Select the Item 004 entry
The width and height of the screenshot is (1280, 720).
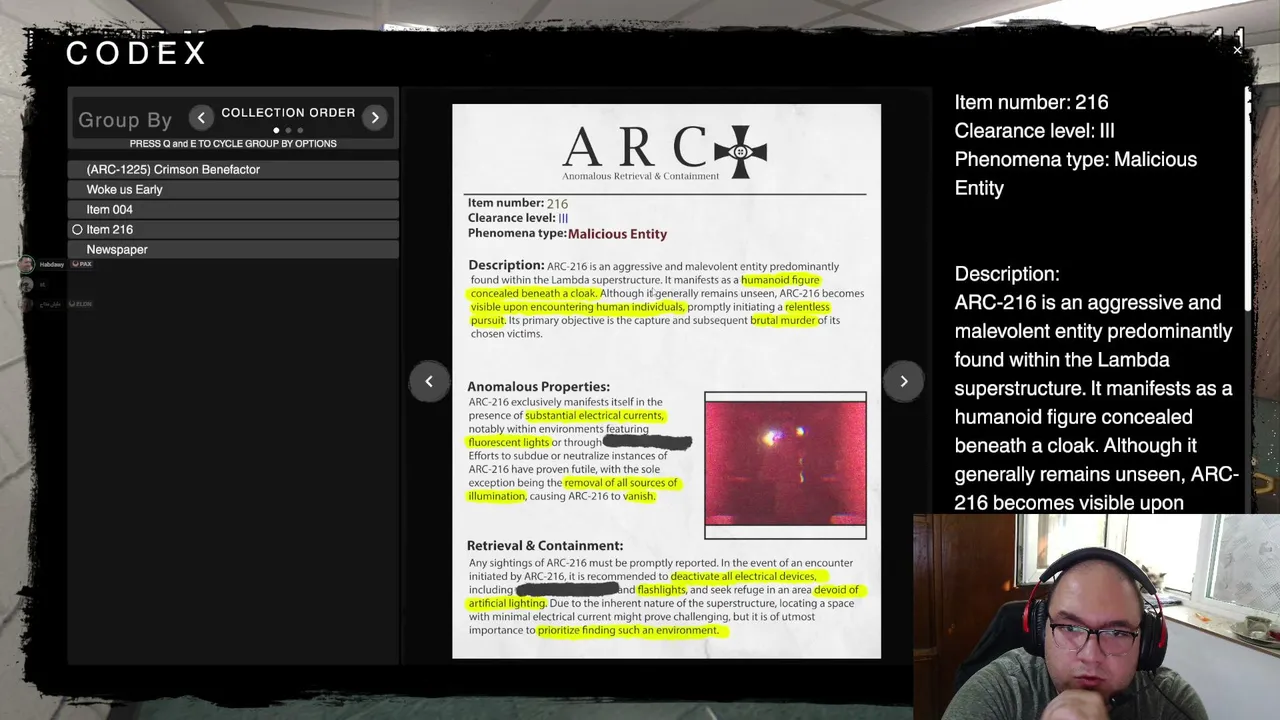tap(233, 209)
